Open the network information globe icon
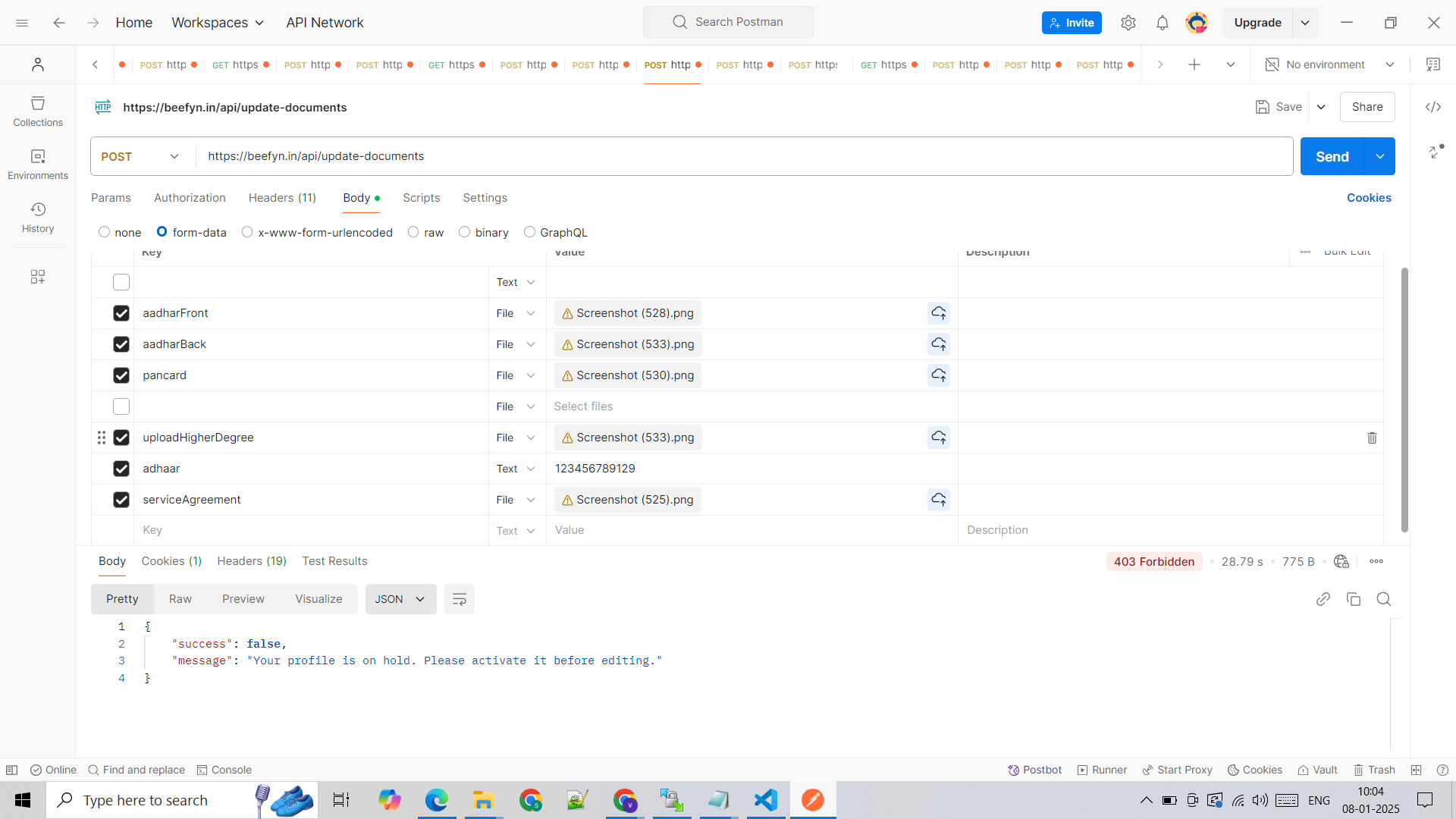 (1341, 561)
